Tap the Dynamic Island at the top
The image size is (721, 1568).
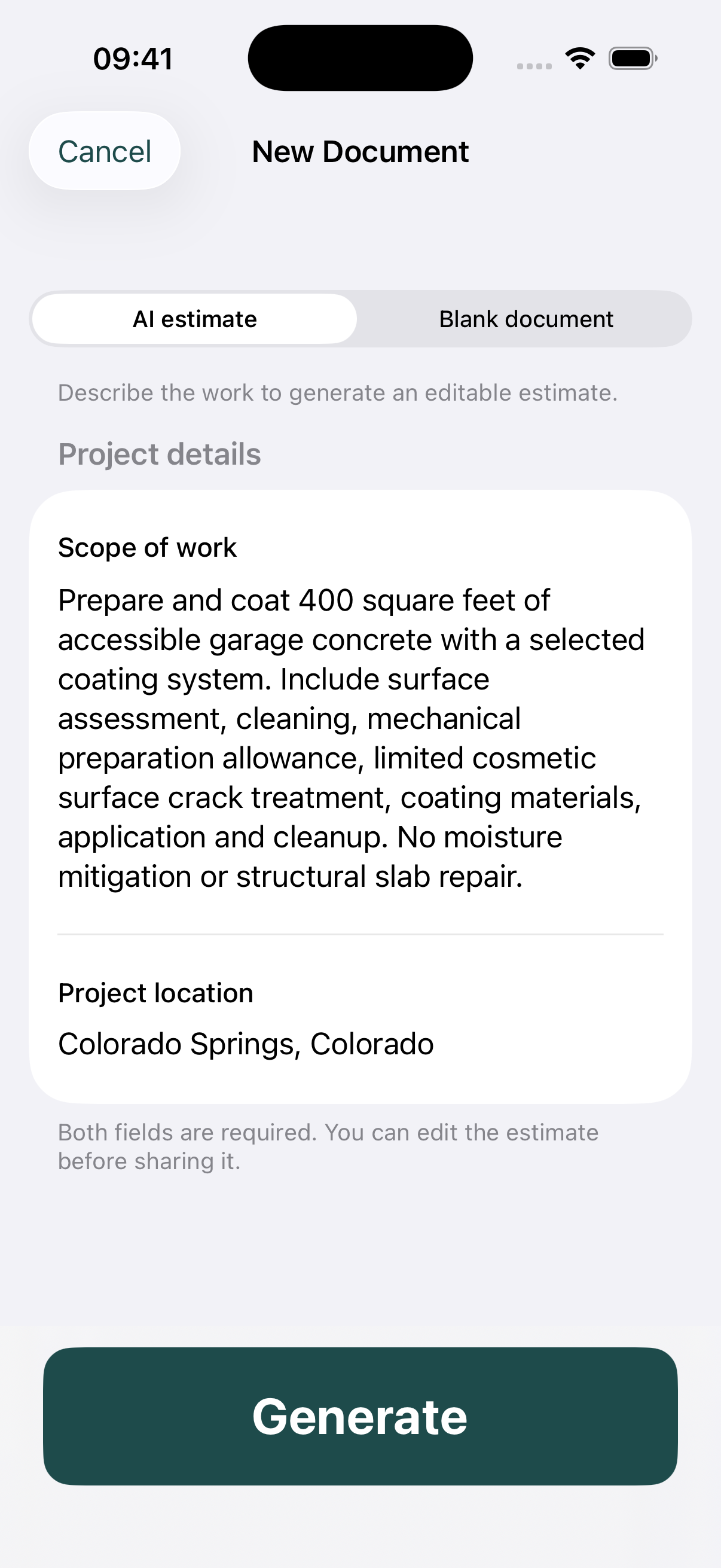(360, 58)
